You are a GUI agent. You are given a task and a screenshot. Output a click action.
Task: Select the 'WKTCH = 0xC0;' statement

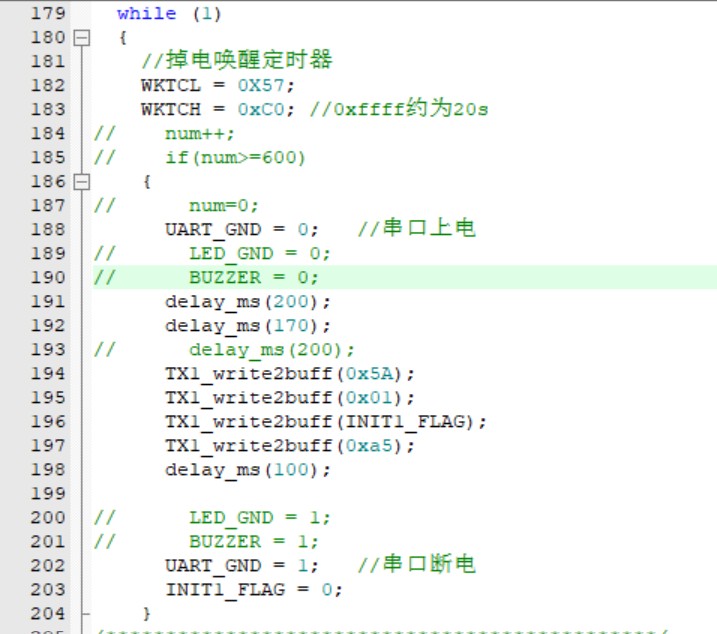click(218, 110)
